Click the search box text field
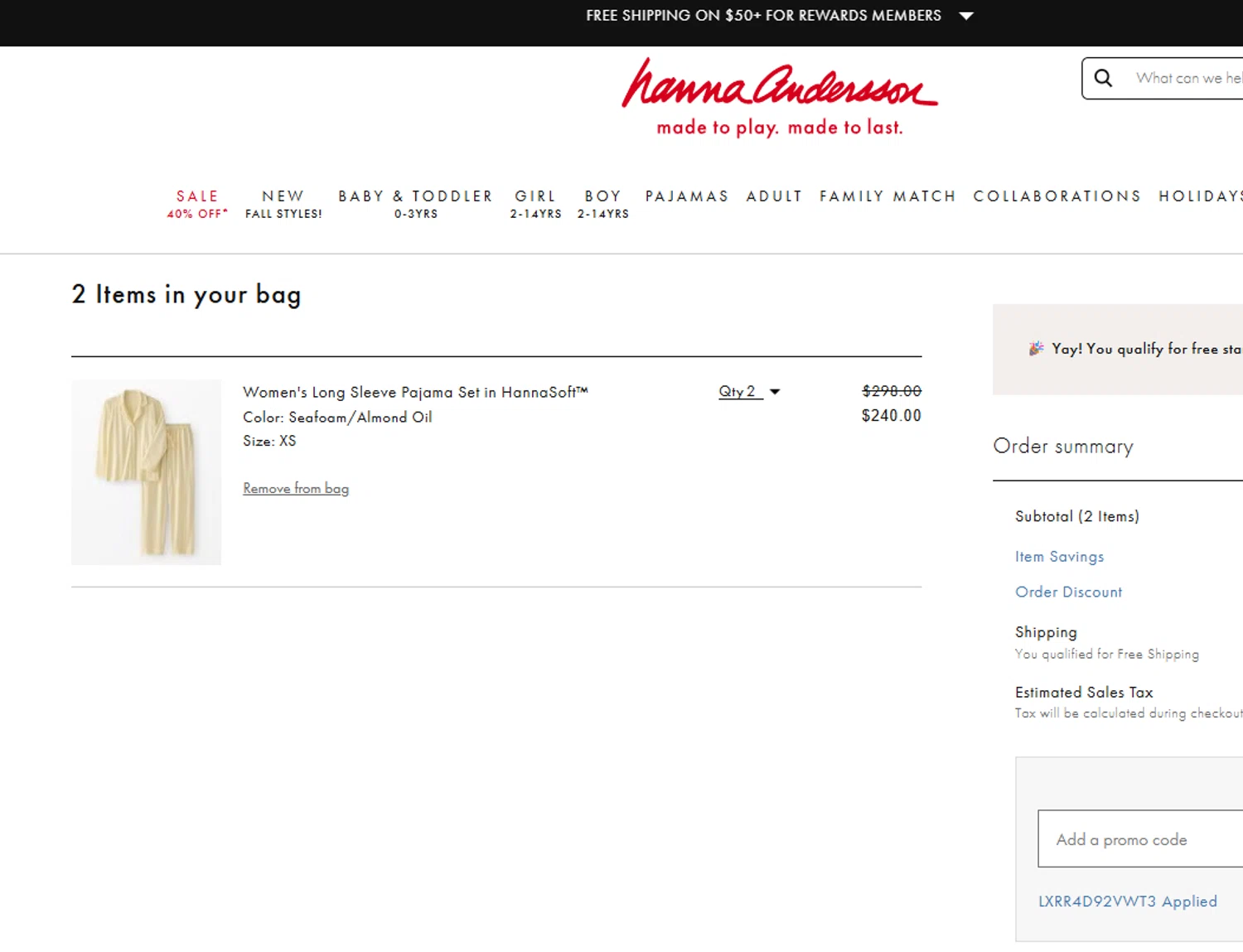1243x952 pixels. click(x=1188, y=78)
